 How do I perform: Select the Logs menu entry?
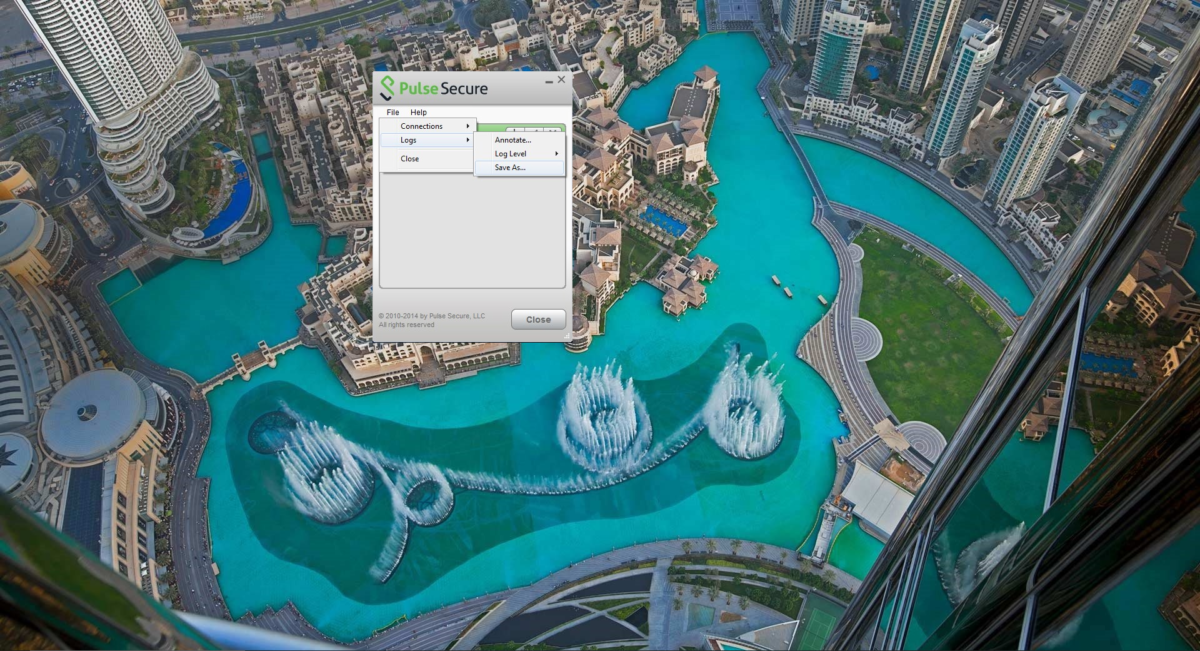(408, 140)
